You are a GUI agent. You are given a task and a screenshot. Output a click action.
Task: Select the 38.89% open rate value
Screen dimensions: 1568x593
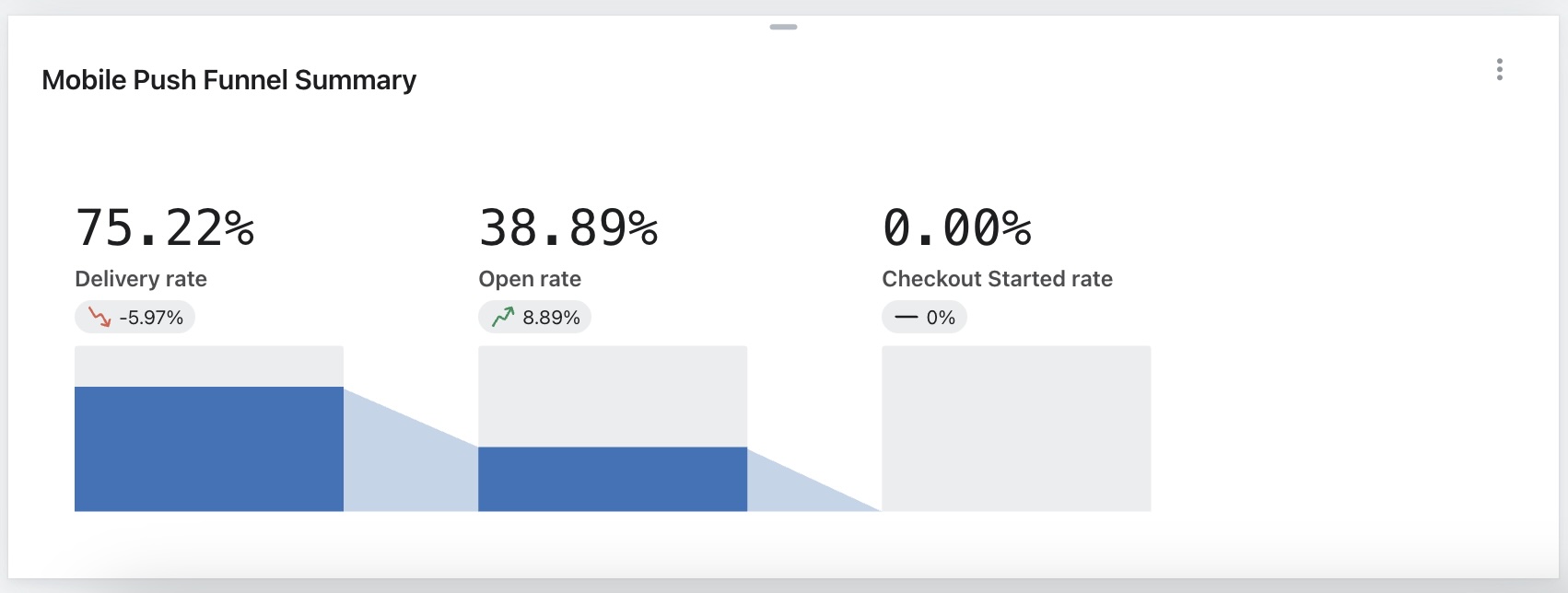tap(568, 227)
